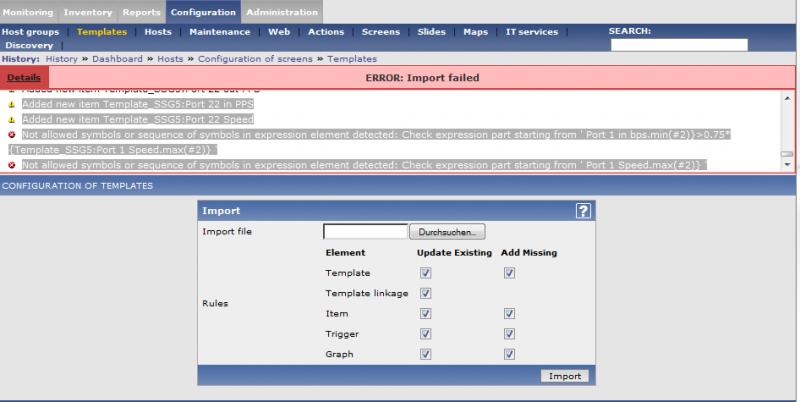The height and width of the screenshot is (402, 800).
Task: Toggle Add Missing for Trigger
Action: point(509,334)
